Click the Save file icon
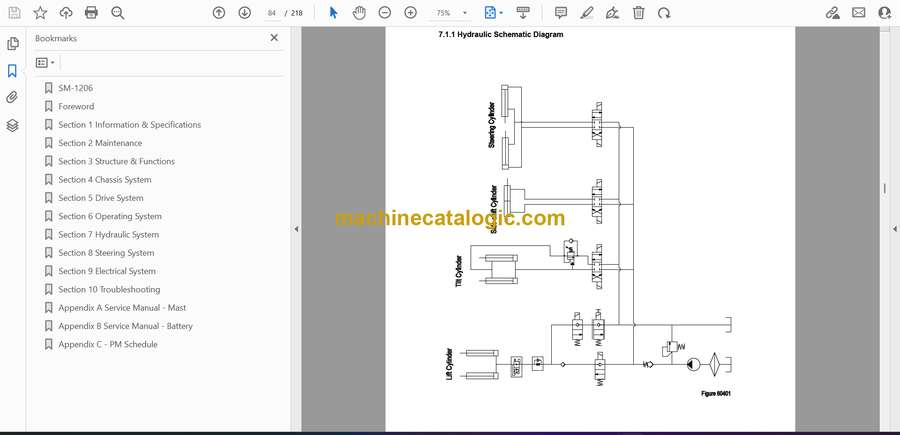This screenshot has width=900, height=435. tap(14, 13)
